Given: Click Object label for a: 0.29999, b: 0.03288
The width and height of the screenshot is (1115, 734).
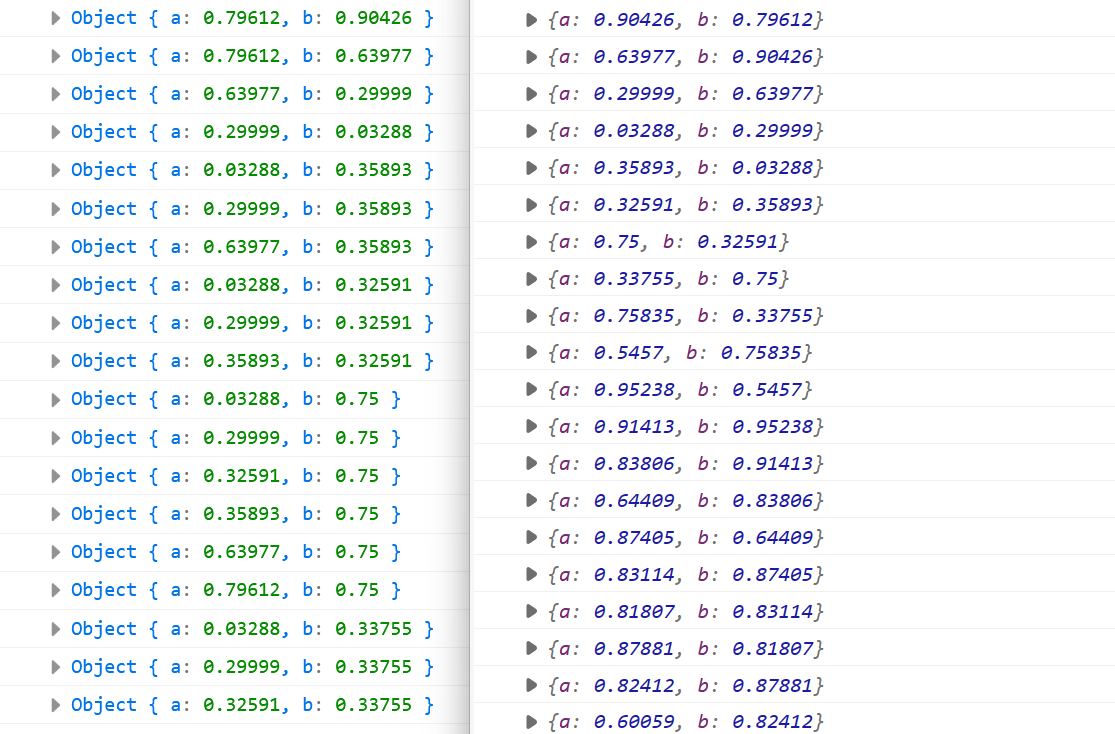Looking at the screenshot, I should pyautogui.click(x=103, y=132).
